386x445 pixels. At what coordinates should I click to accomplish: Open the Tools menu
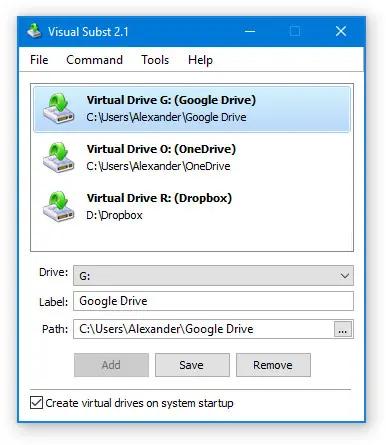pos(155,60)
